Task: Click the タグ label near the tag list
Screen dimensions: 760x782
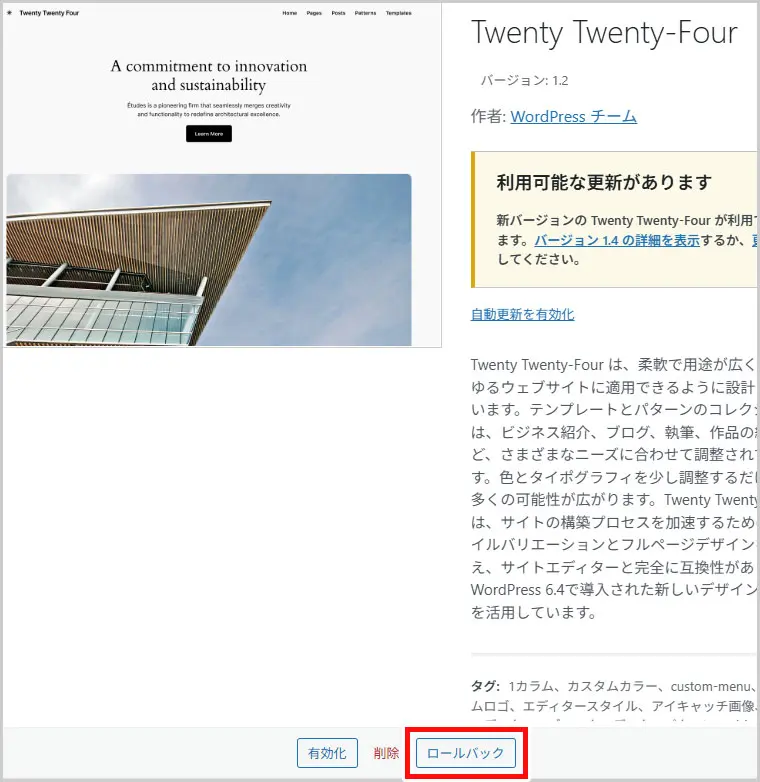Action: pos(485,686)
